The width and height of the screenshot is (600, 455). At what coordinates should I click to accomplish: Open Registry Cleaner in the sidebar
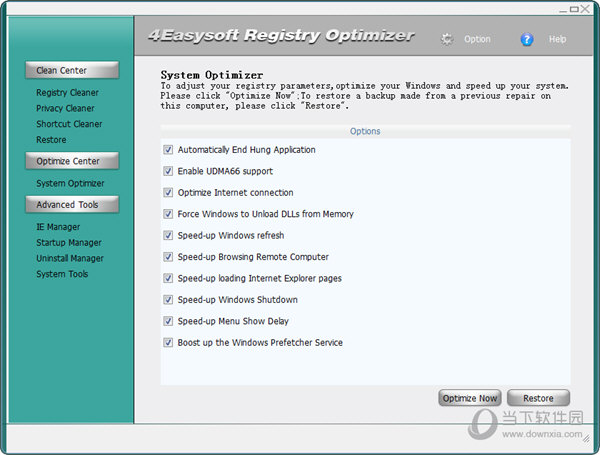[x=67, y=93]
